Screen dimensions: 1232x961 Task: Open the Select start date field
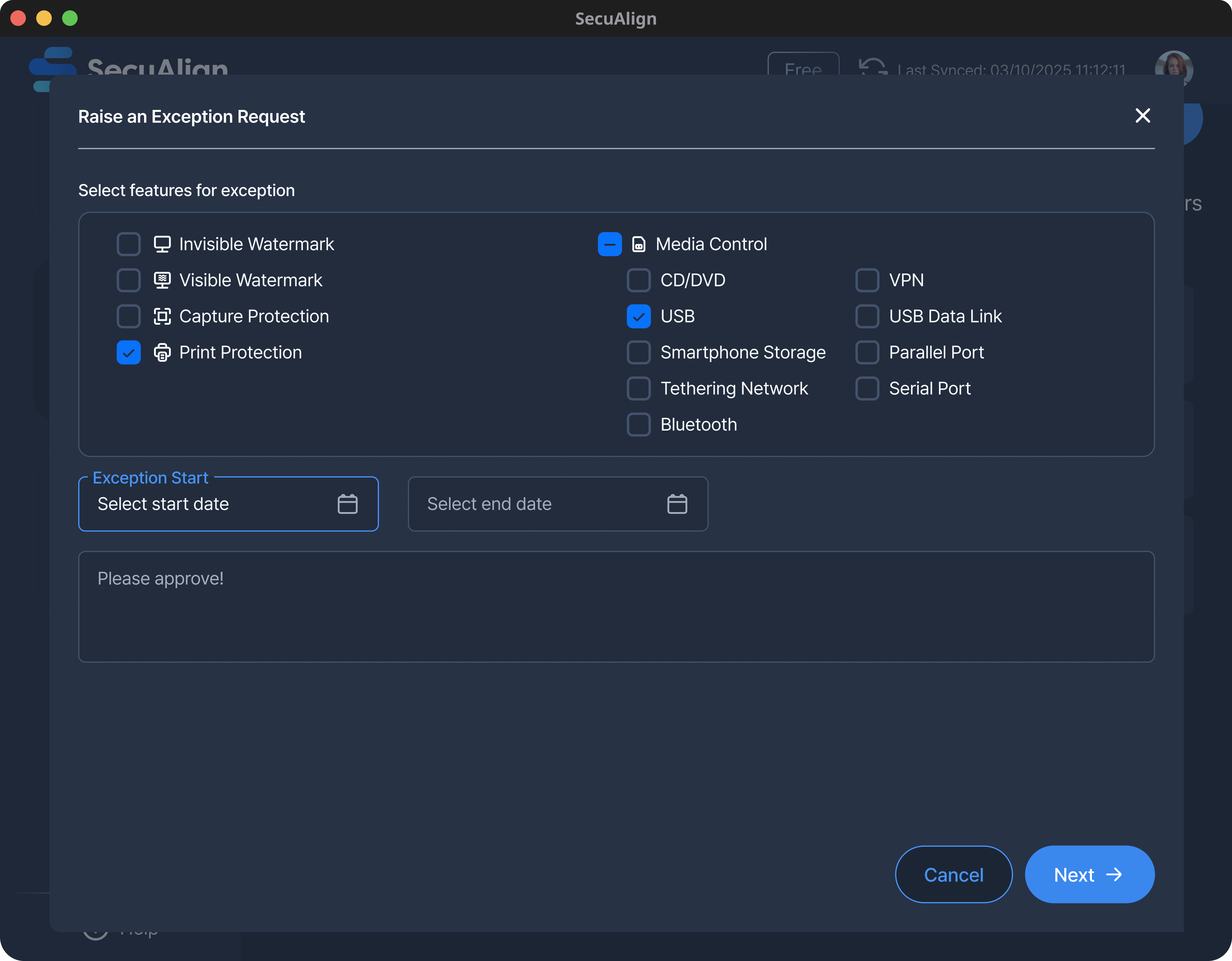point(209,504)
